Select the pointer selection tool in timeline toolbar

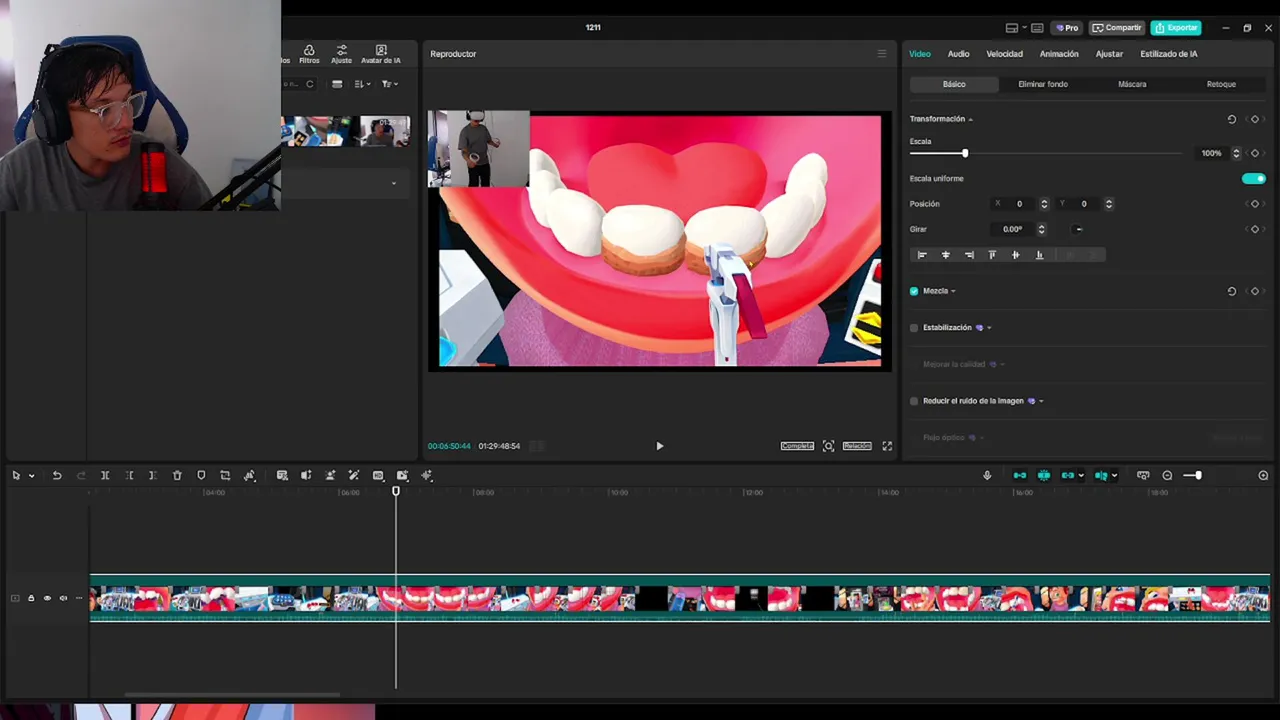pyautogui.click(x=16, y=476)
